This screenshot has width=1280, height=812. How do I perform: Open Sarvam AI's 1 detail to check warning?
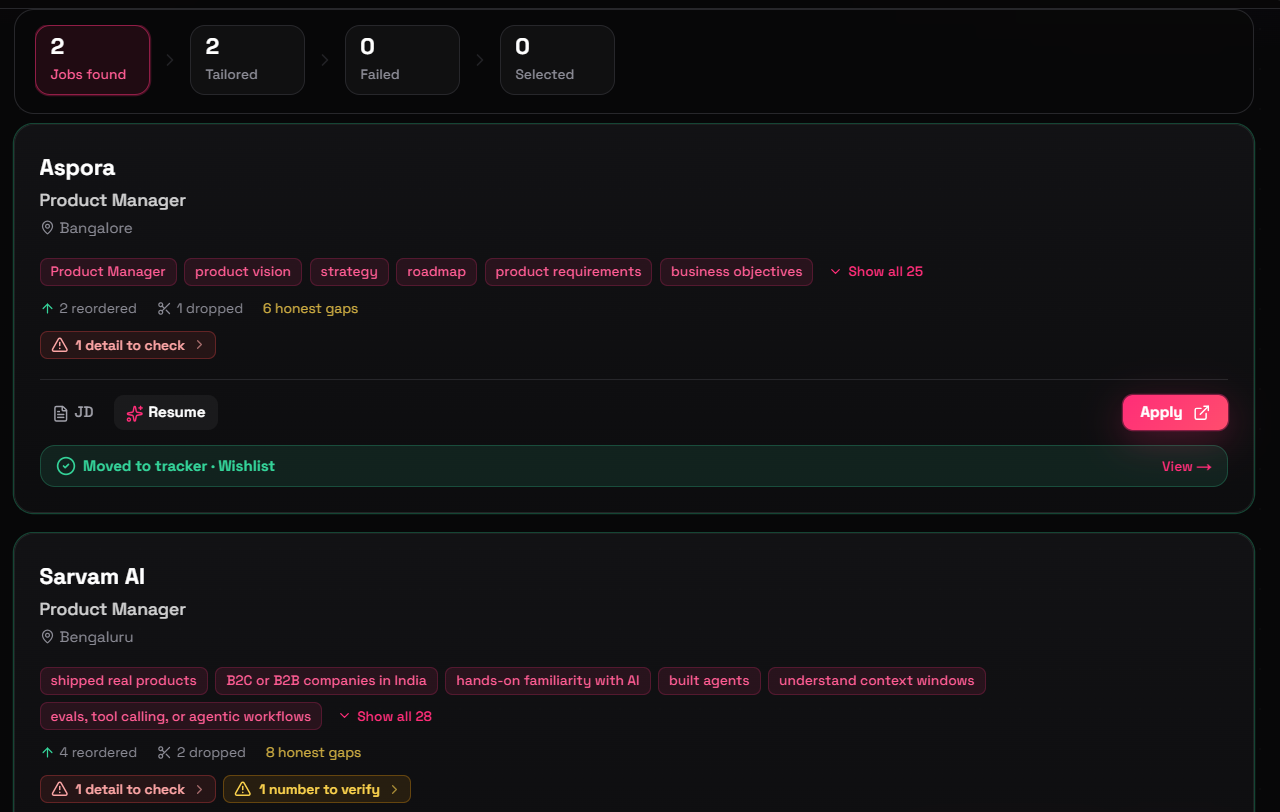click(128, 789)
